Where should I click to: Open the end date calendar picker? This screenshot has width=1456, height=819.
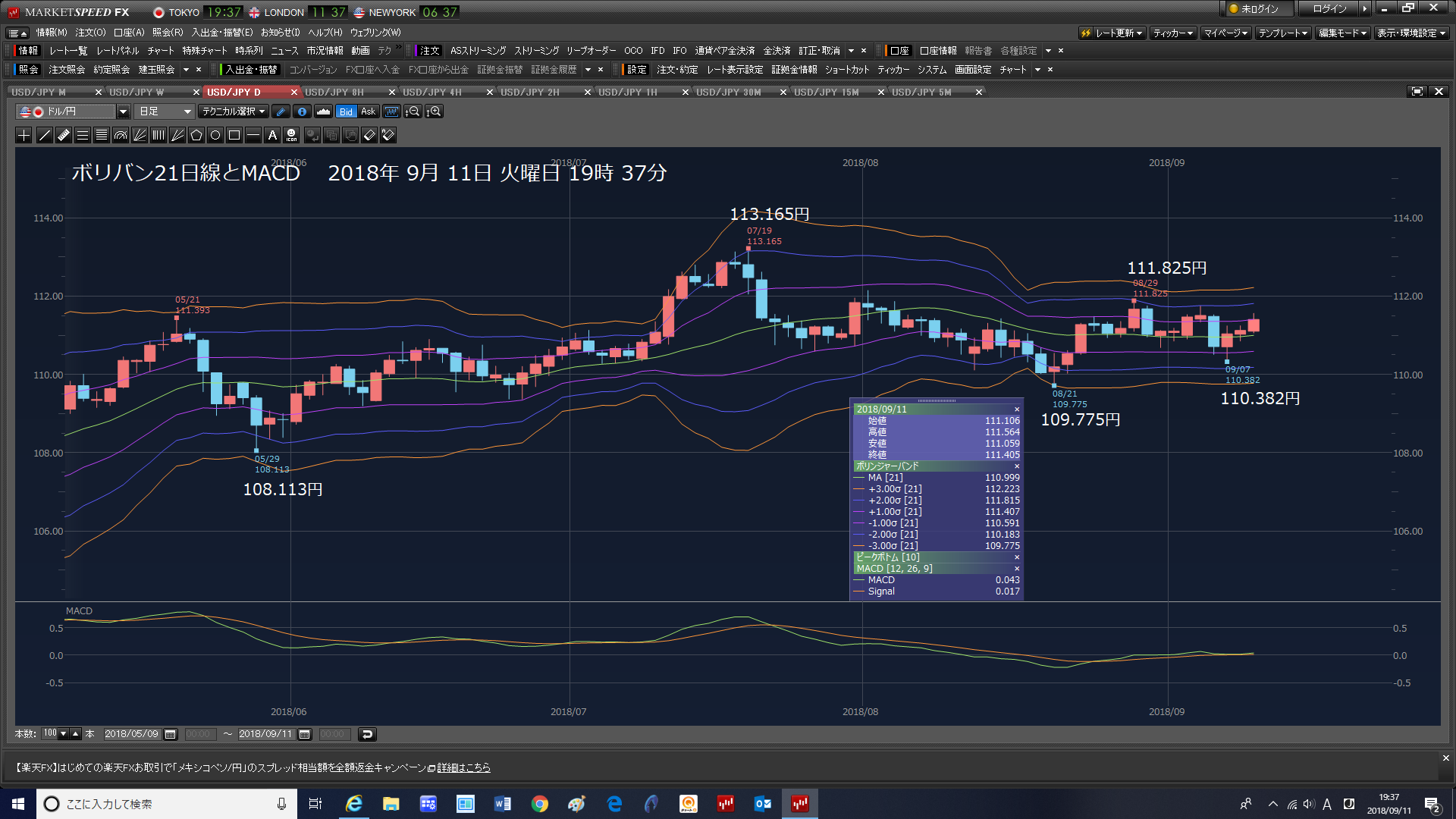coord(304,734)
